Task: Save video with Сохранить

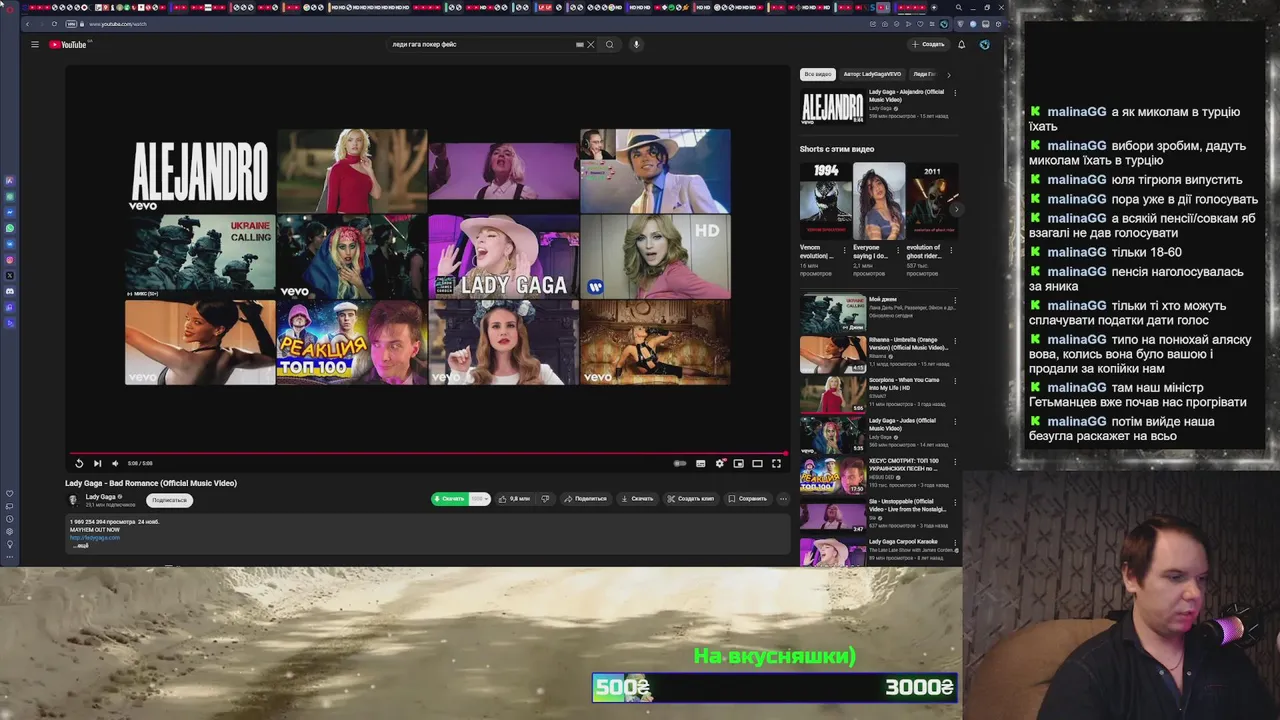Action: pyautogui.click(x=748, y=498)
